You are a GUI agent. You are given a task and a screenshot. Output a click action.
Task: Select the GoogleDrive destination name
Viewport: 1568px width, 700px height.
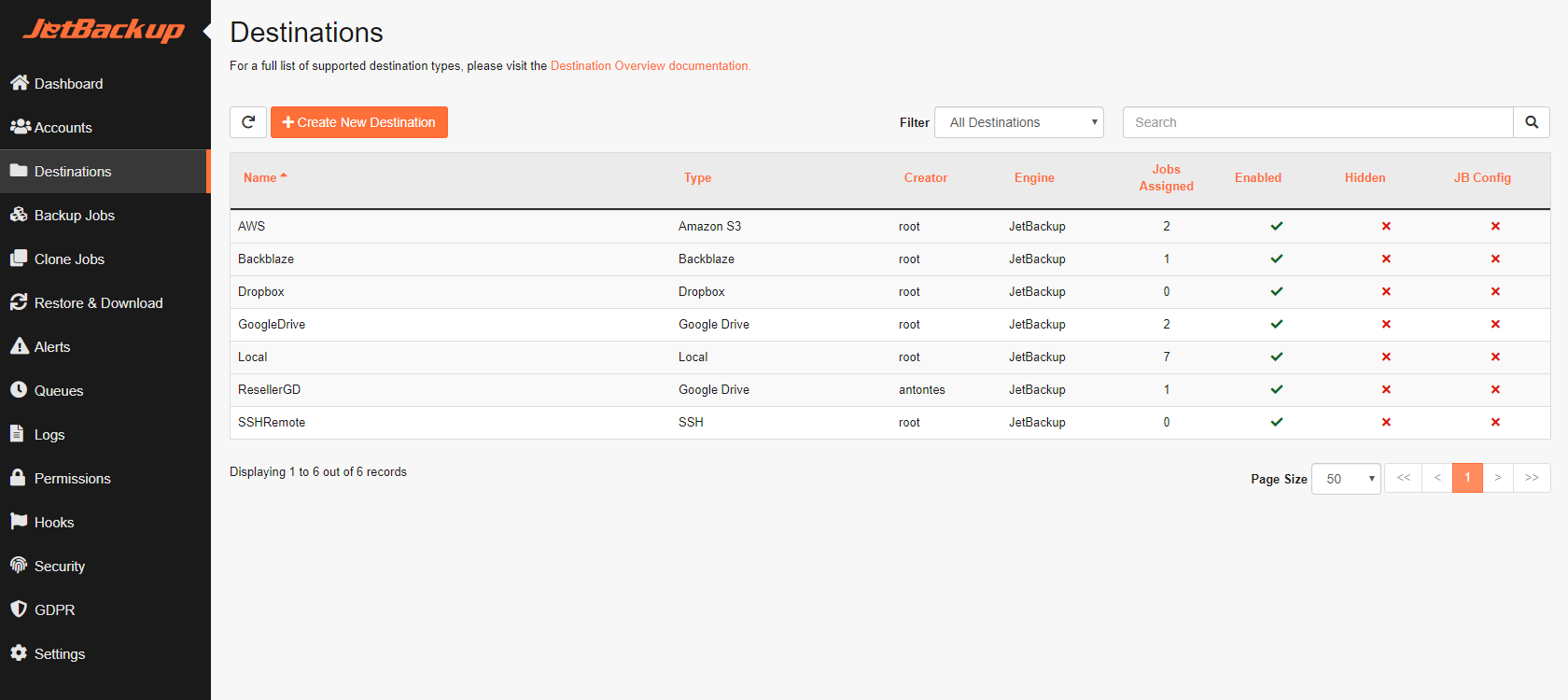(x=272, y=324)
